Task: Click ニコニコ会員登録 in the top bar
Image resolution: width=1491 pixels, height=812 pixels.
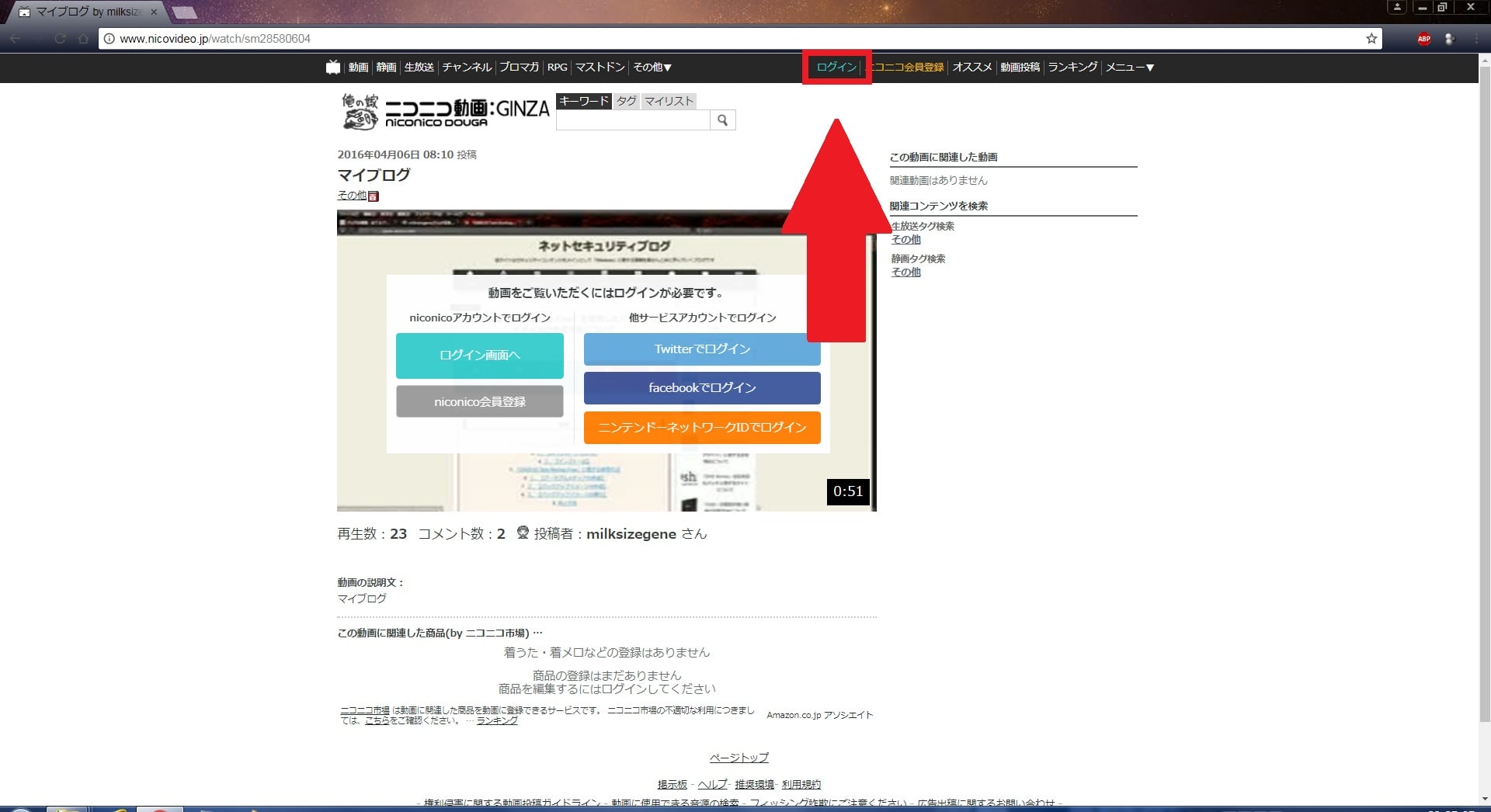Action: [x=905, y=68]
